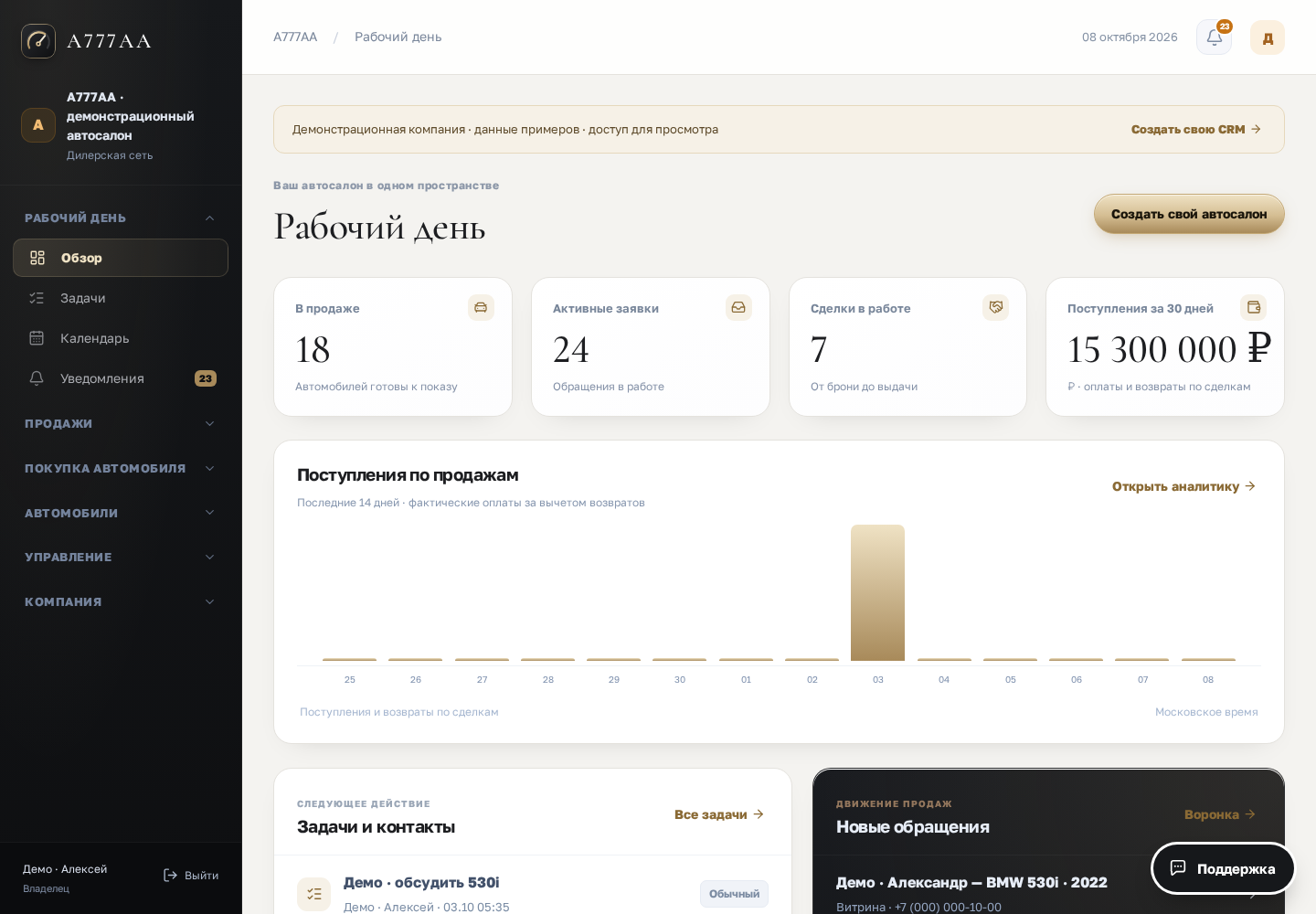The height and width of the screenshot is (914, 1316).
Task: Follow the Создать свою CRM link
Action: point(1196,130)
